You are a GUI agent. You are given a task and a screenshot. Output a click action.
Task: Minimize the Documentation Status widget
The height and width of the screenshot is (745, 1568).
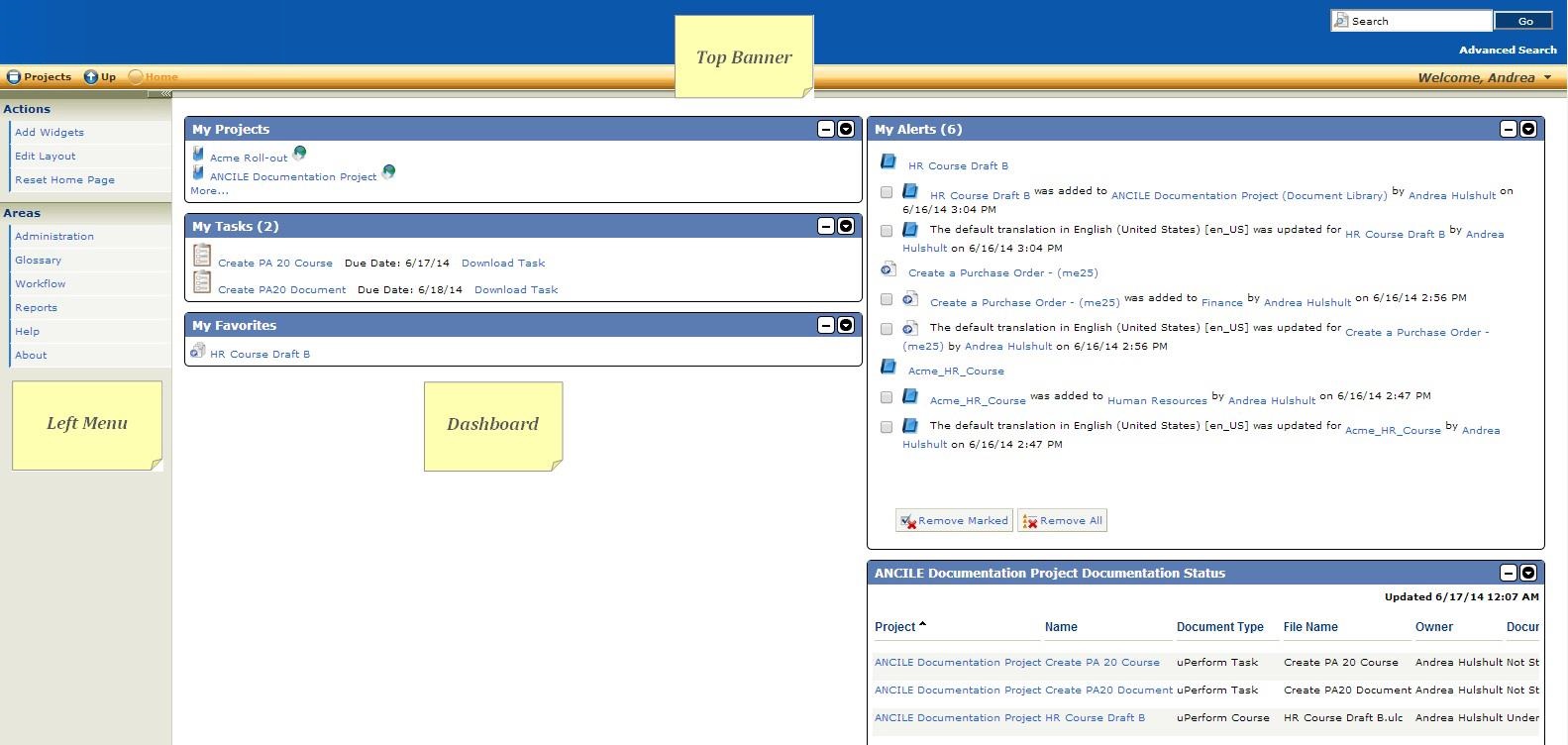click(x=1509, y=573)
